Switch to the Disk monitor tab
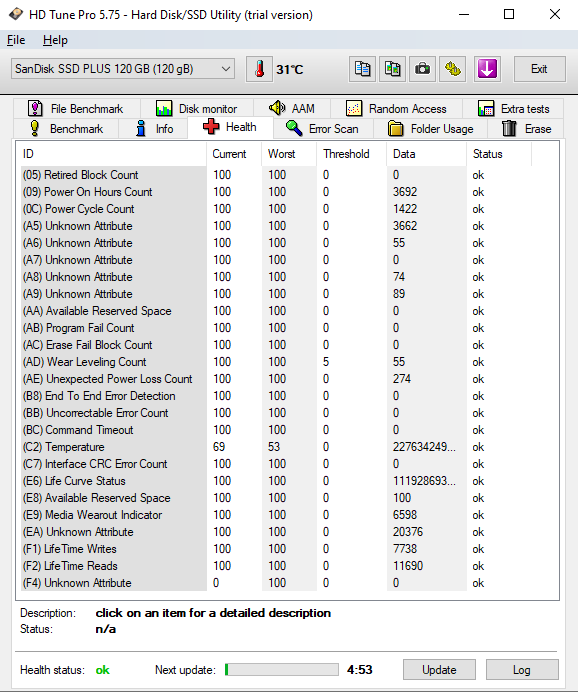Image resolution: width=578 pixels, height=692 pixels. tap(197, 109)
